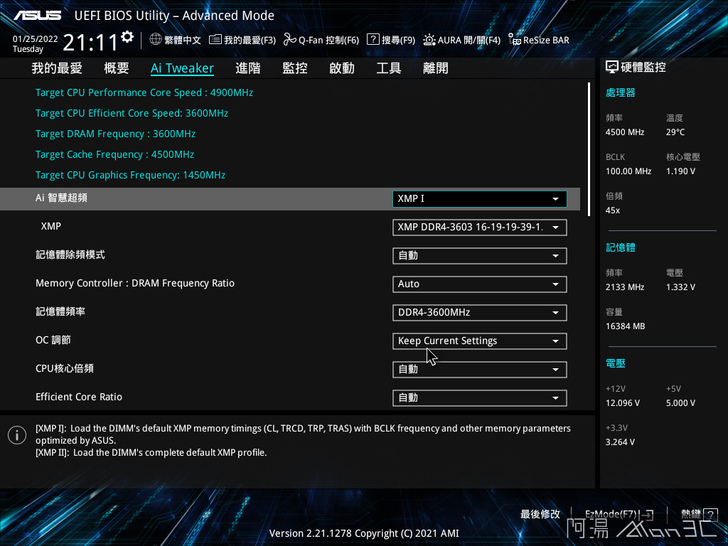Screen dimensions: 728x546
Task: Expand the Ai 智慧超頻 XMP I dropdown
Action: 479,199
